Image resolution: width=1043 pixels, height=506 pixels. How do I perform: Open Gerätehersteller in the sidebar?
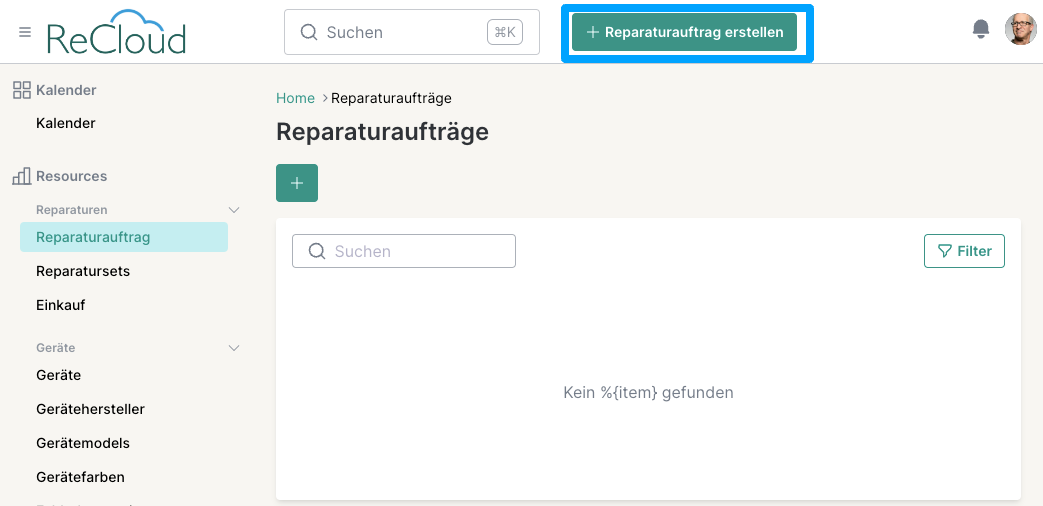point(90,409)
